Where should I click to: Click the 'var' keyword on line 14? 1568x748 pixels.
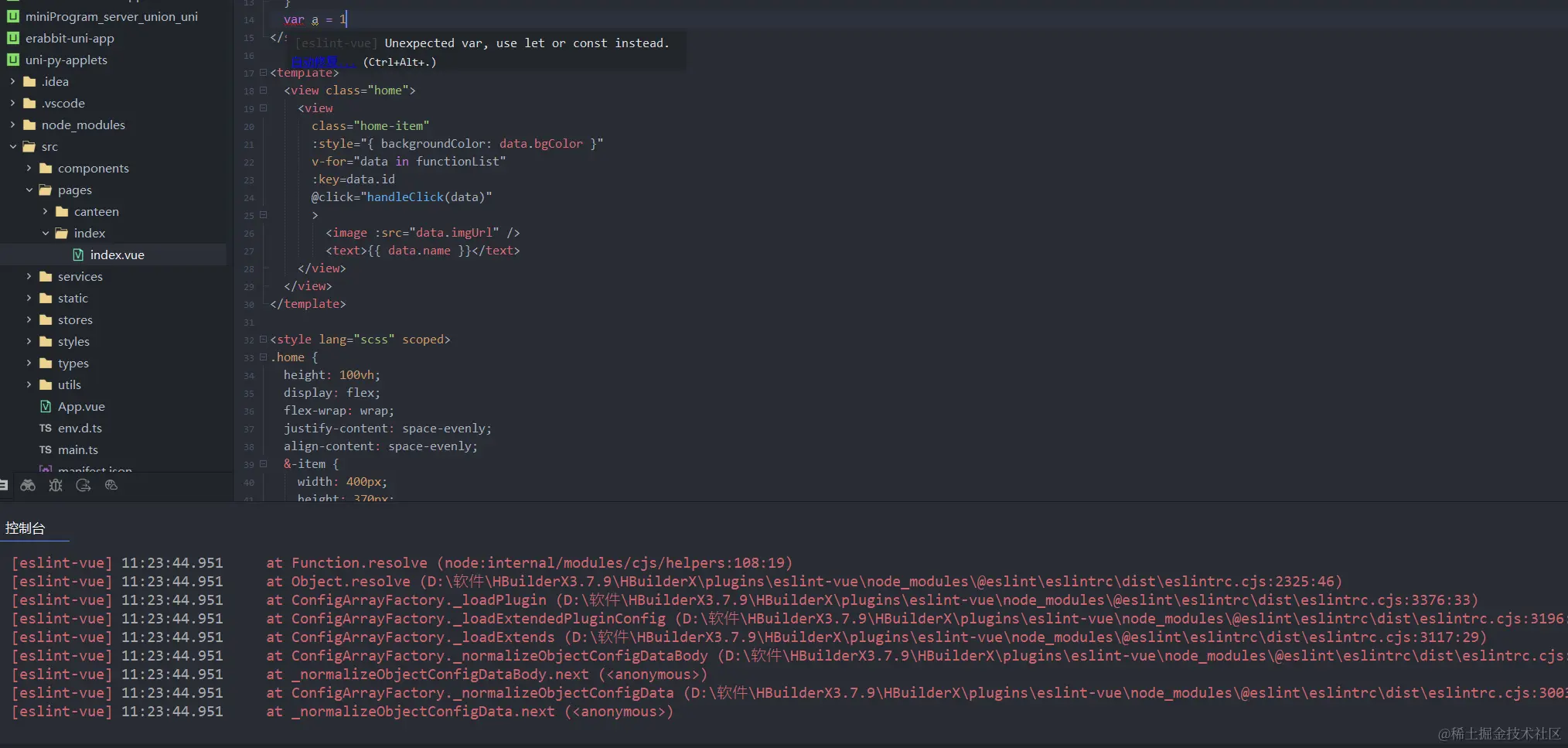294,19
